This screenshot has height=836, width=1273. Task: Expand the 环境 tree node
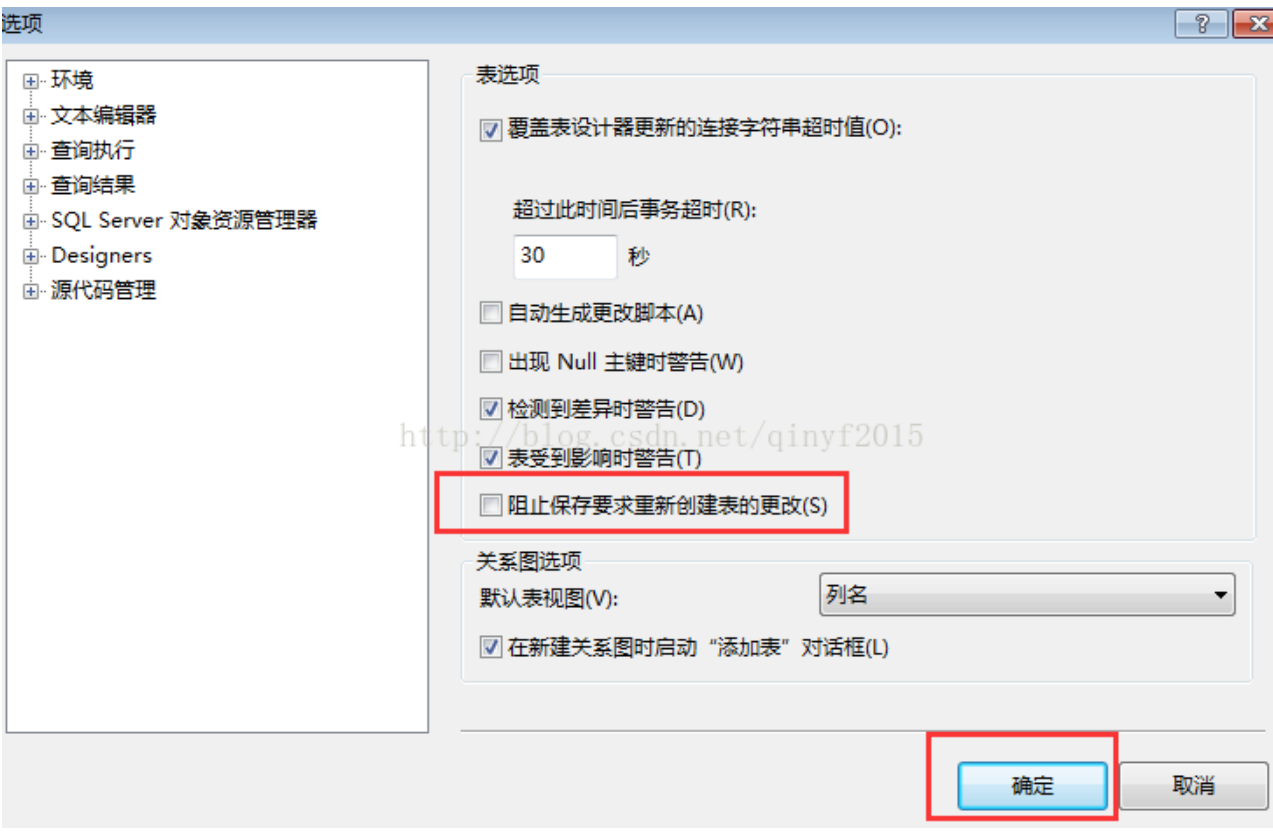pos(31,82)
